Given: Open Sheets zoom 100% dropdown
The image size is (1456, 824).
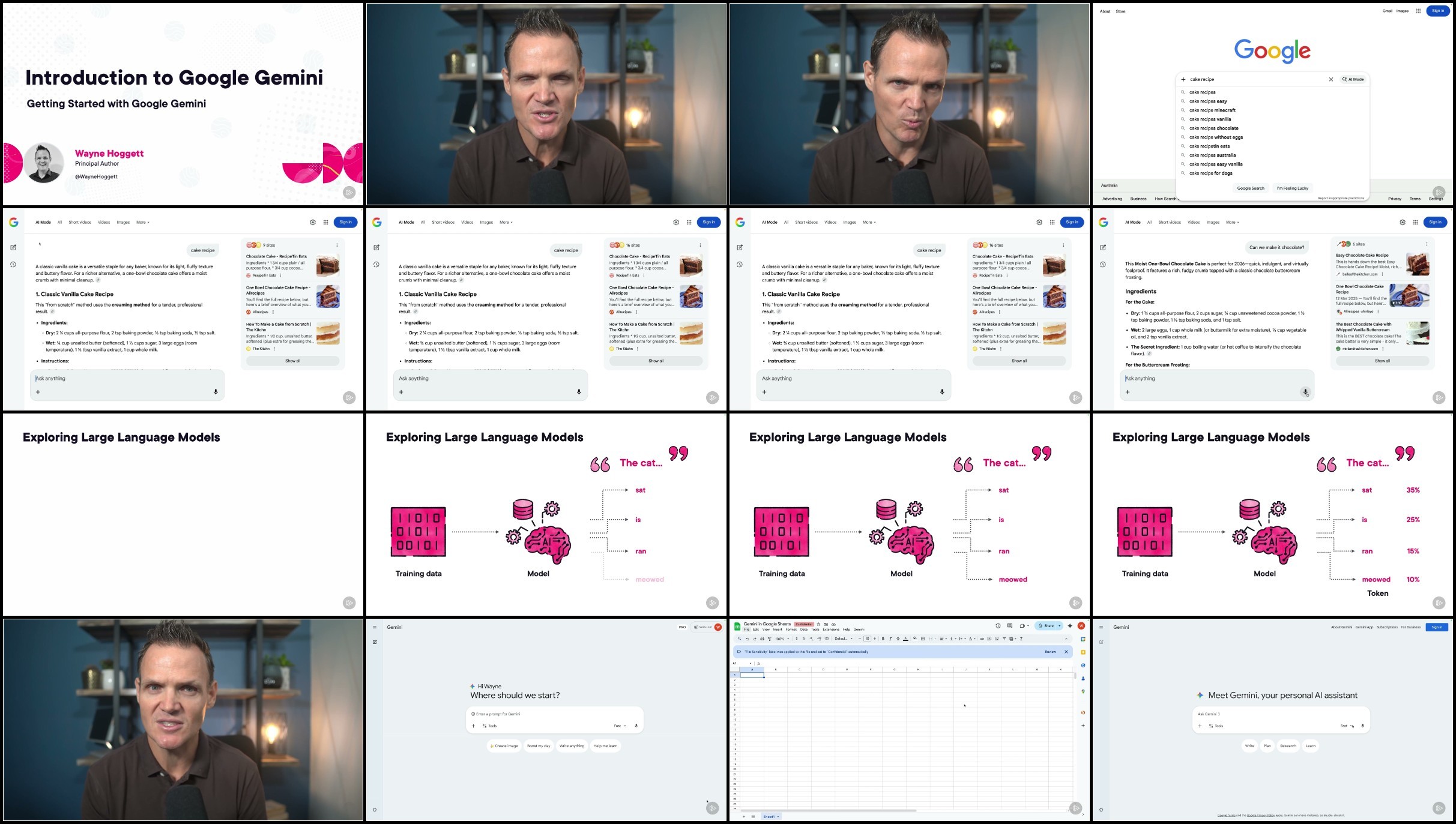Looking at the screenshot, I should point(782,639).
